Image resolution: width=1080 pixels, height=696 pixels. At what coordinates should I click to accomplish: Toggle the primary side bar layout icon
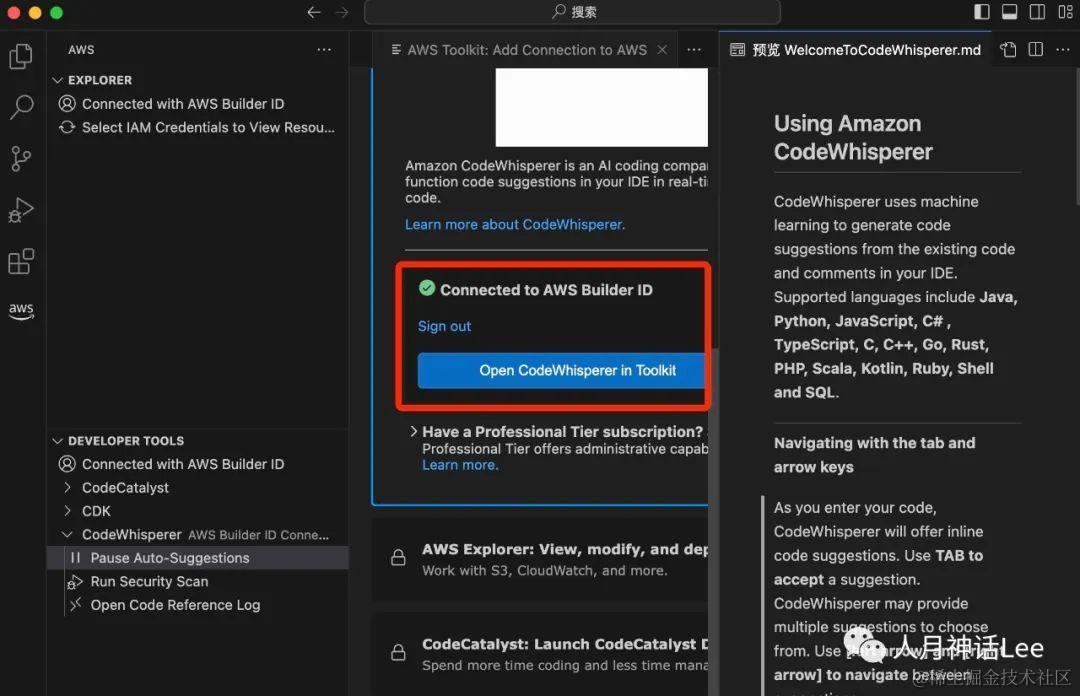[982, 12]
